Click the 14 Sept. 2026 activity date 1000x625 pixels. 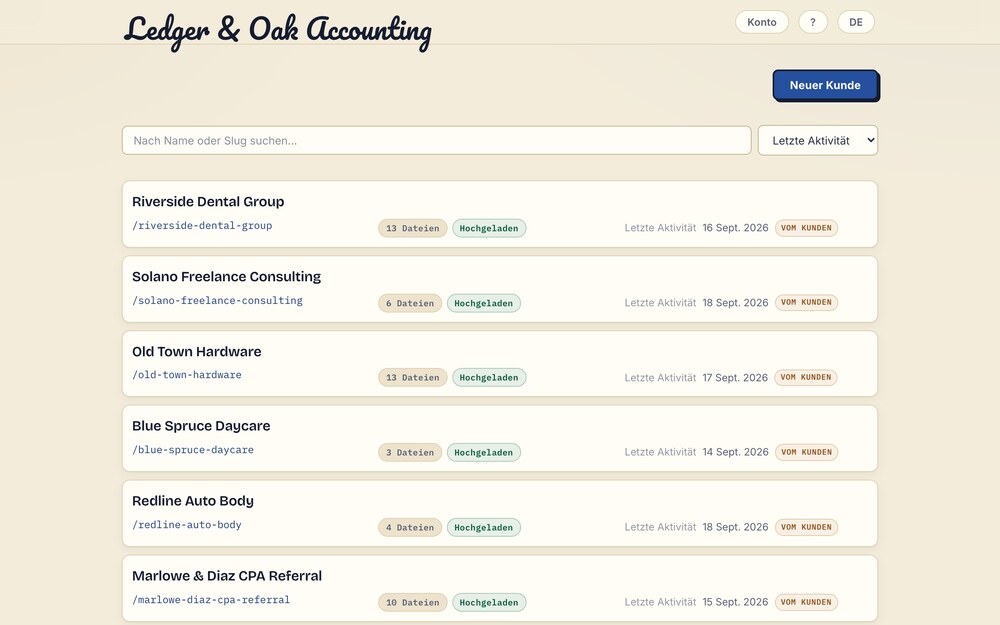[x=735, y=452]
